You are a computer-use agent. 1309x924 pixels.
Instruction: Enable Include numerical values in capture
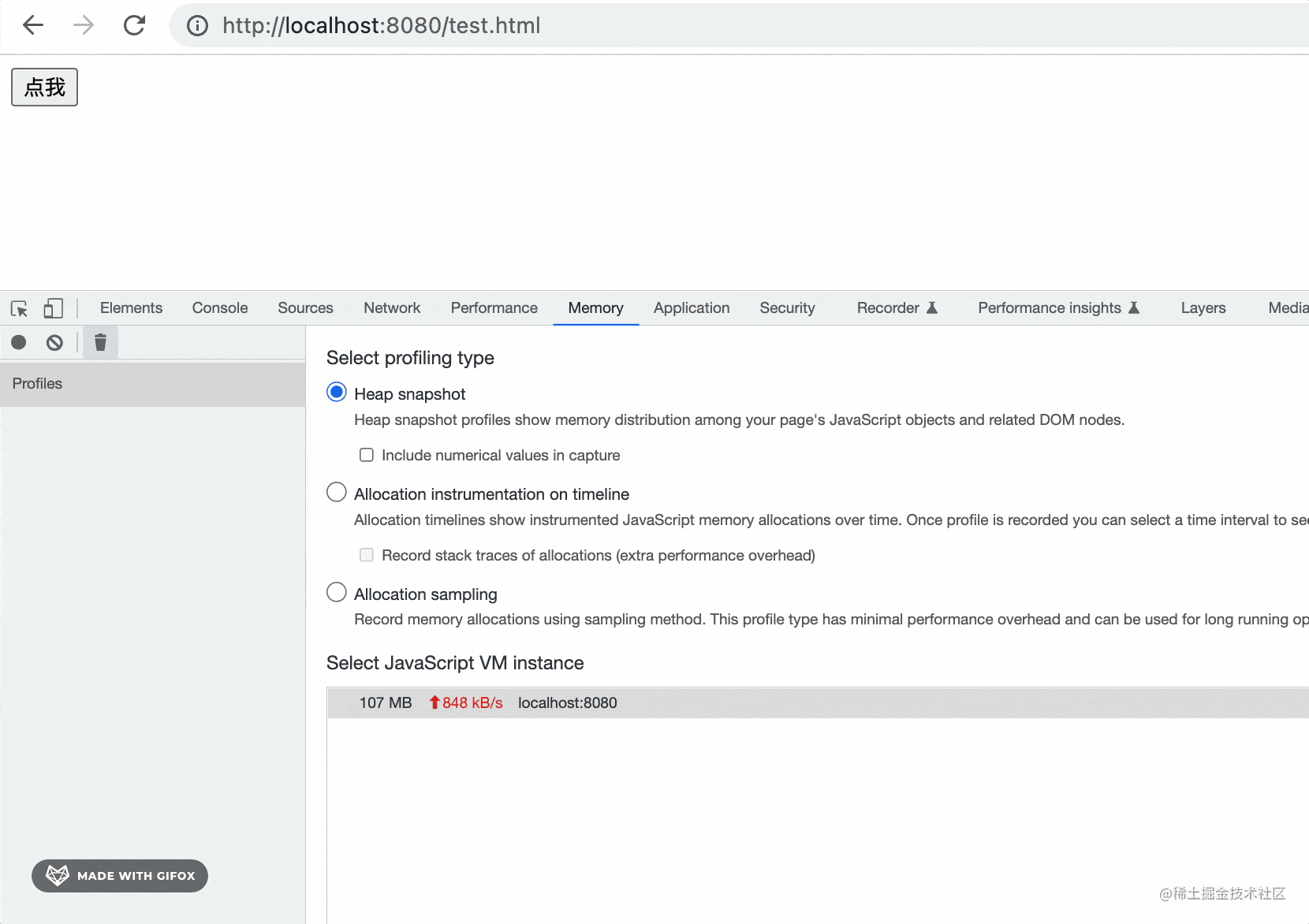(x=367, y=455)
